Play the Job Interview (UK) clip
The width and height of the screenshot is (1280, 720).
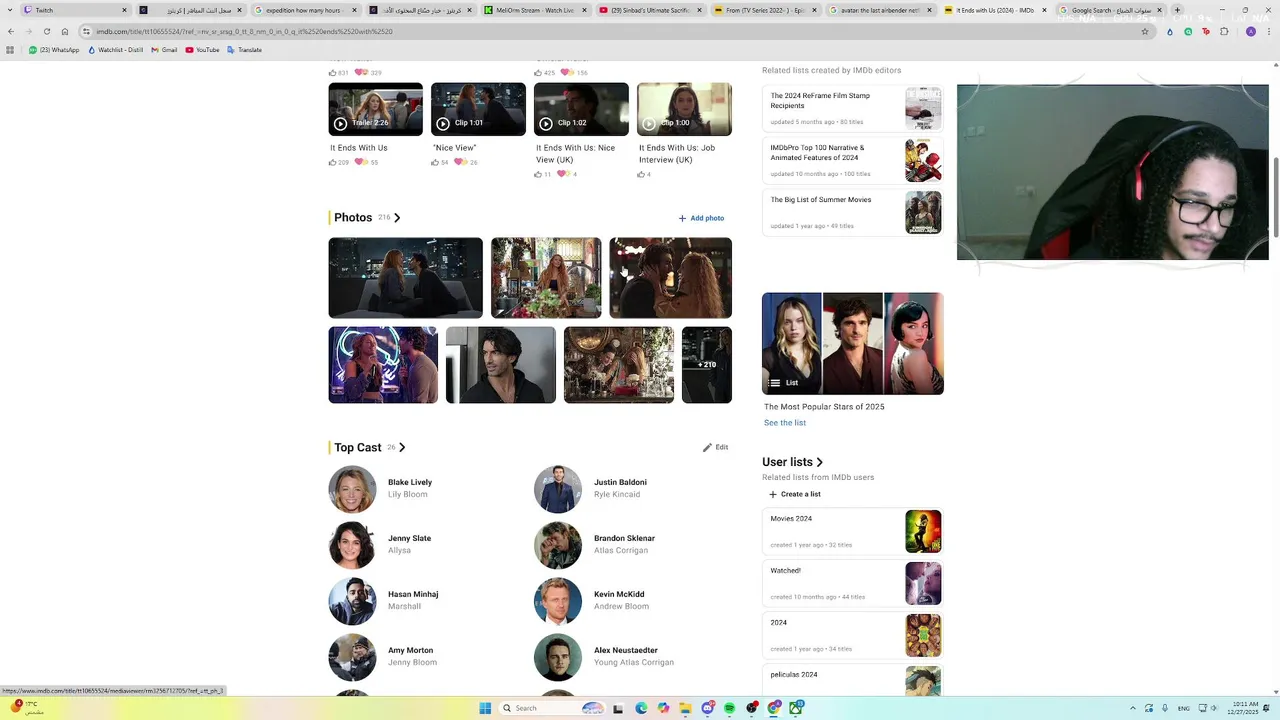pos(684,109)
